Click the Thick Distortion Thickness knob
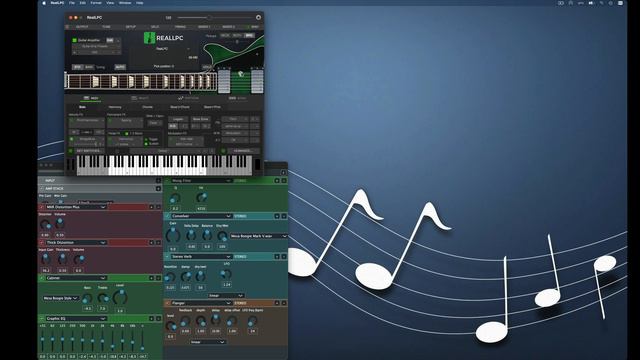 (62, 259)
